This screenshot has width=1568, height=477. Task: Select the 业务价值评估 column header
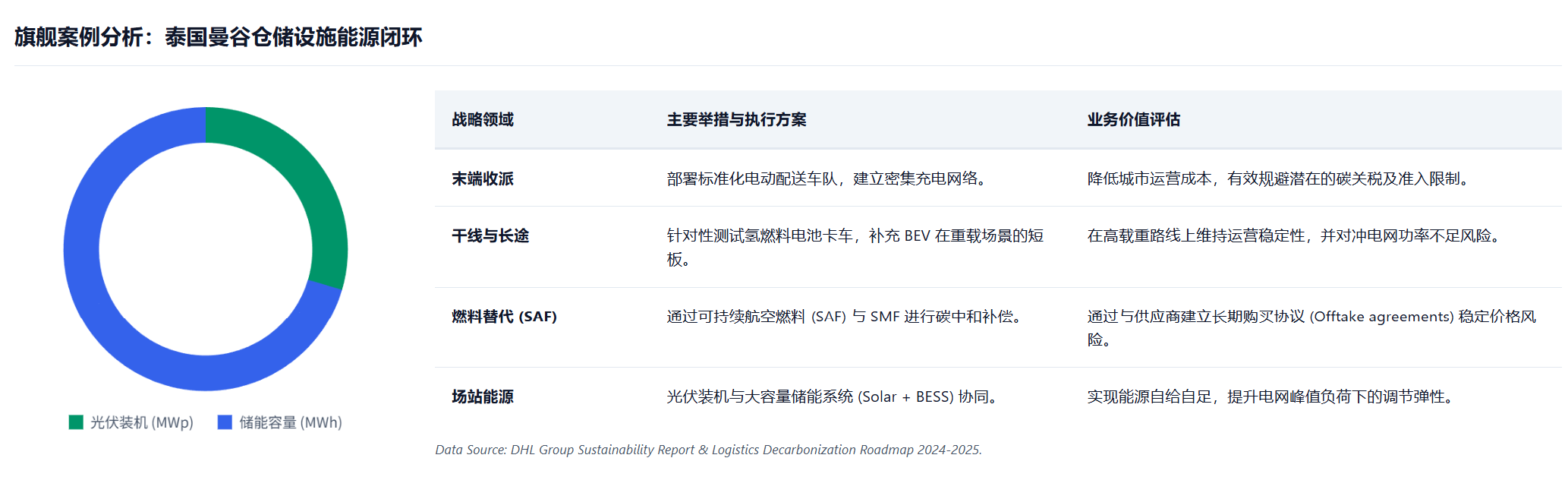pyautogui.click(x=1133, y=120)
